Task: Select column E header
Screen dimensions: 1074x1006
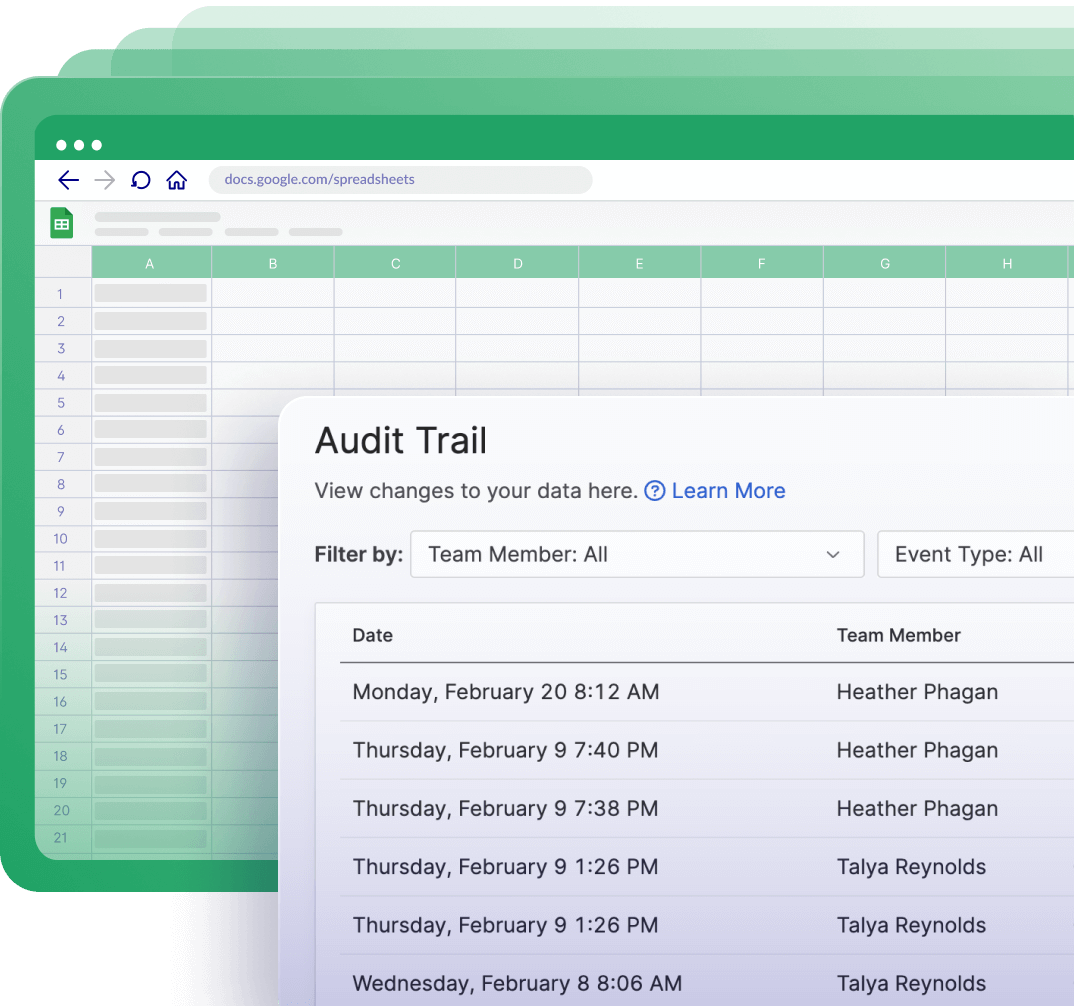Action: pos(640,263)
